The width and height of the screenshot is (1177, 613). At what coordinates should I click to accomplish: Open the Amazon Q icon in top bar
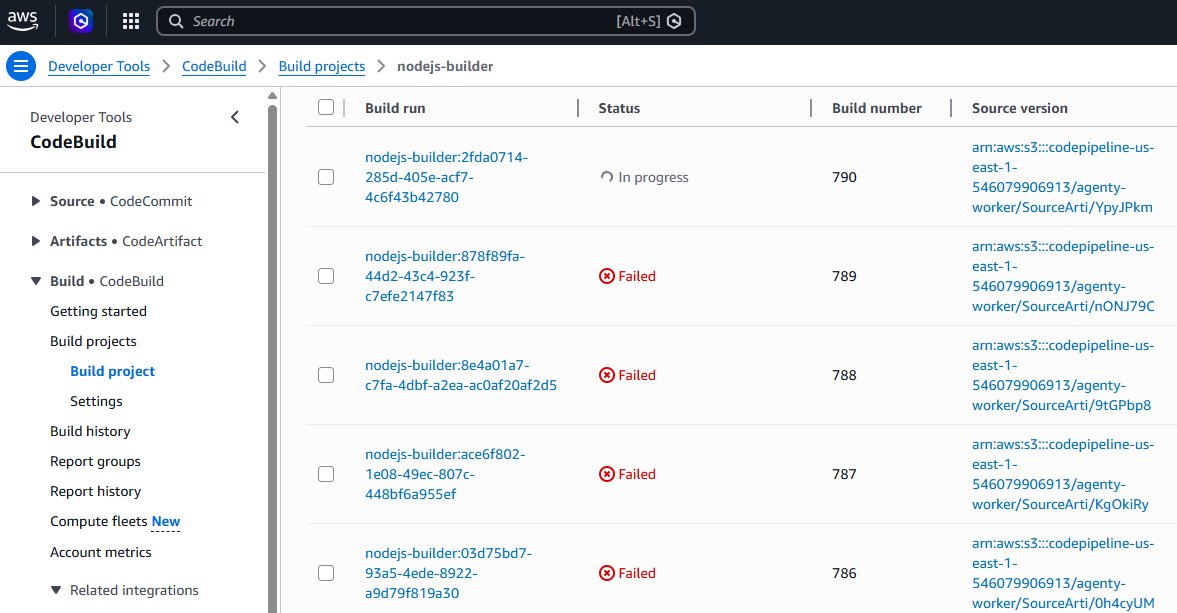[x=81, y=21]
